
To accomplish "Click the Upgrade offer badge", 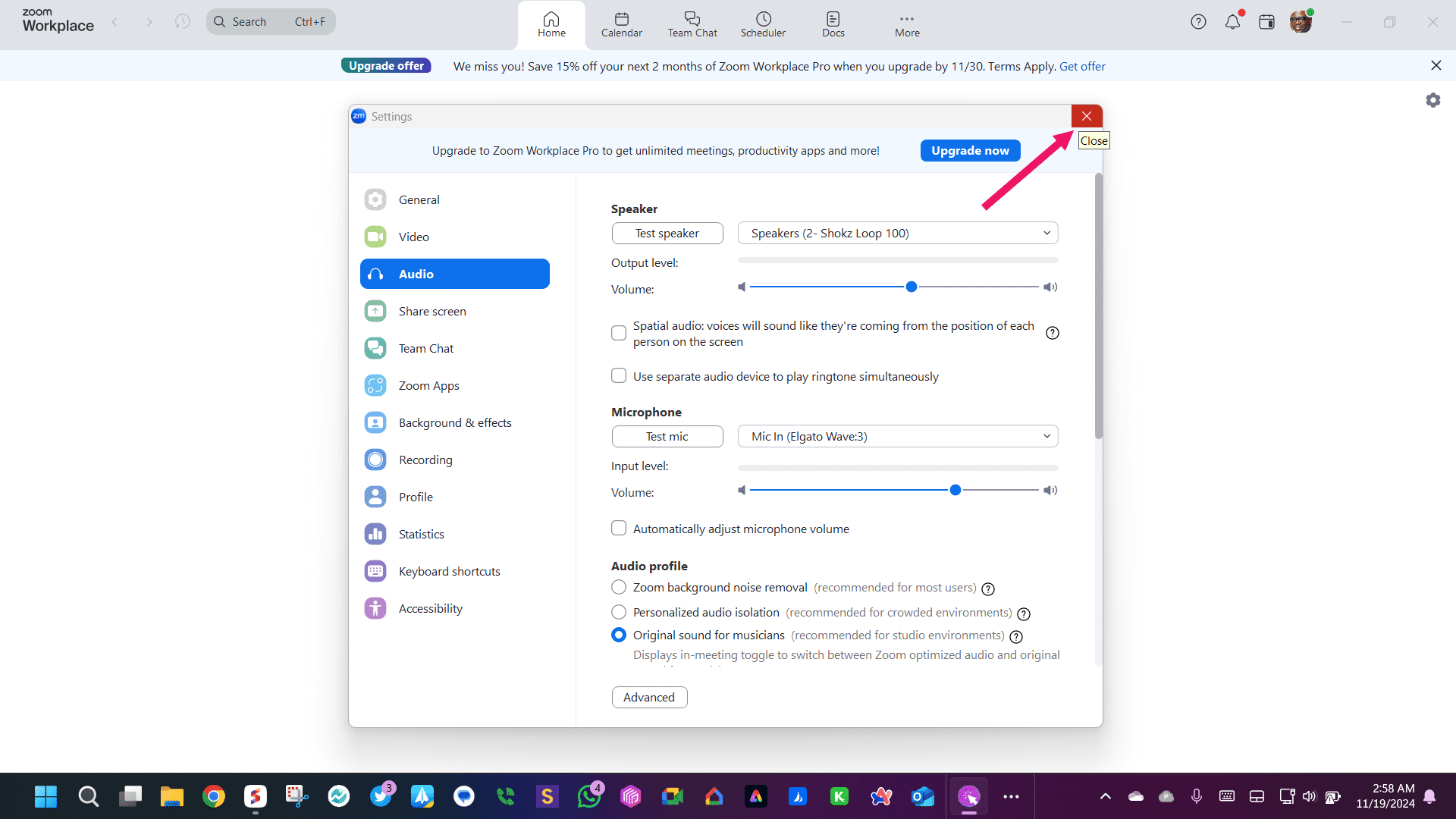I will (386, 66).
